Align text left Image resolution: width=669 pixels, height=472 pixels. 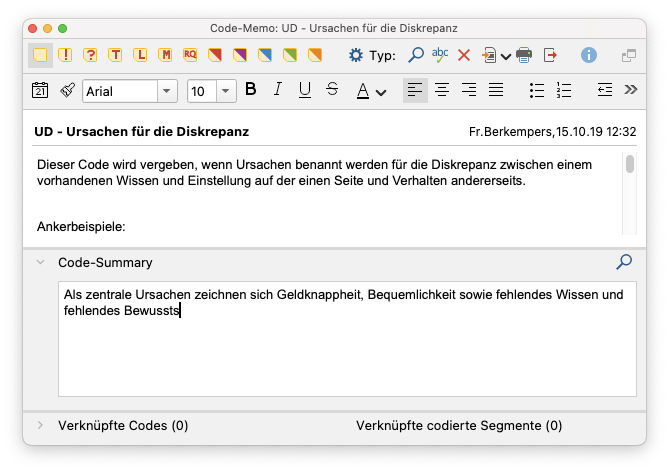pos(415,90)
